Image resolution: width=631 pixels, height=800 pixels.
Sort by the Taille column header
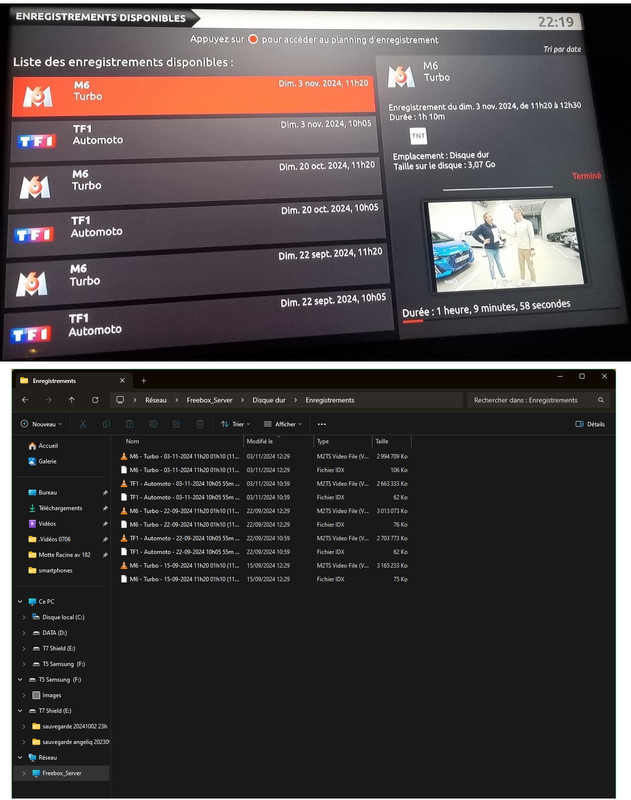tap(382, 441)
